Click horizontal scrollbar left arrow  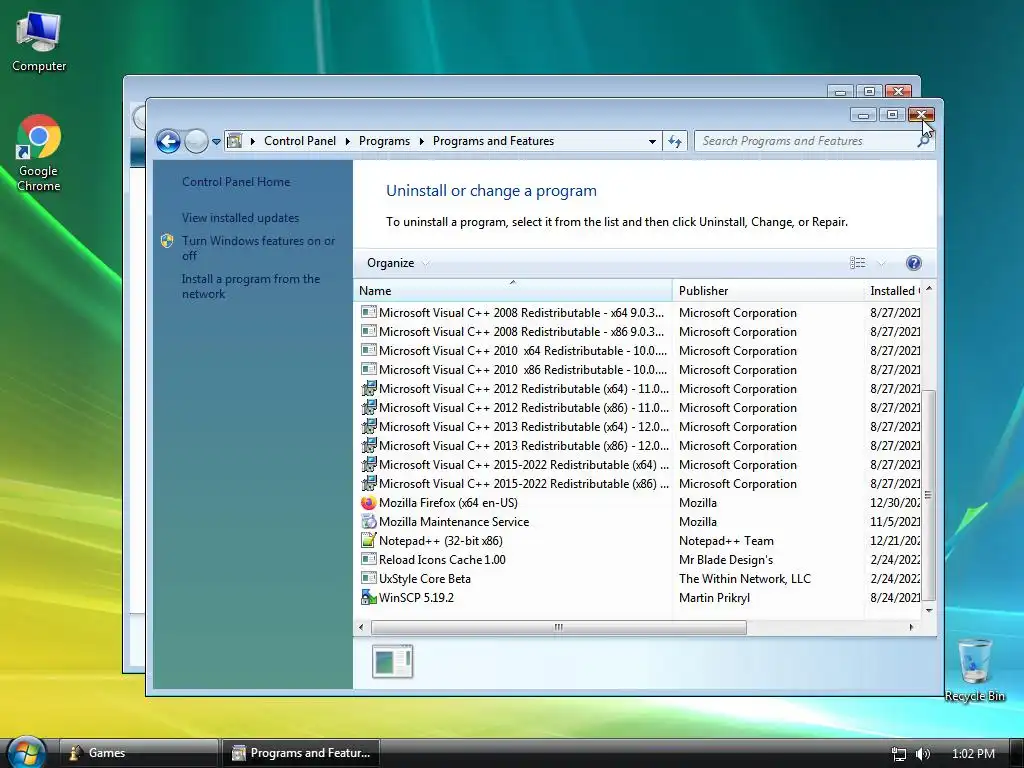pos(361,627)
